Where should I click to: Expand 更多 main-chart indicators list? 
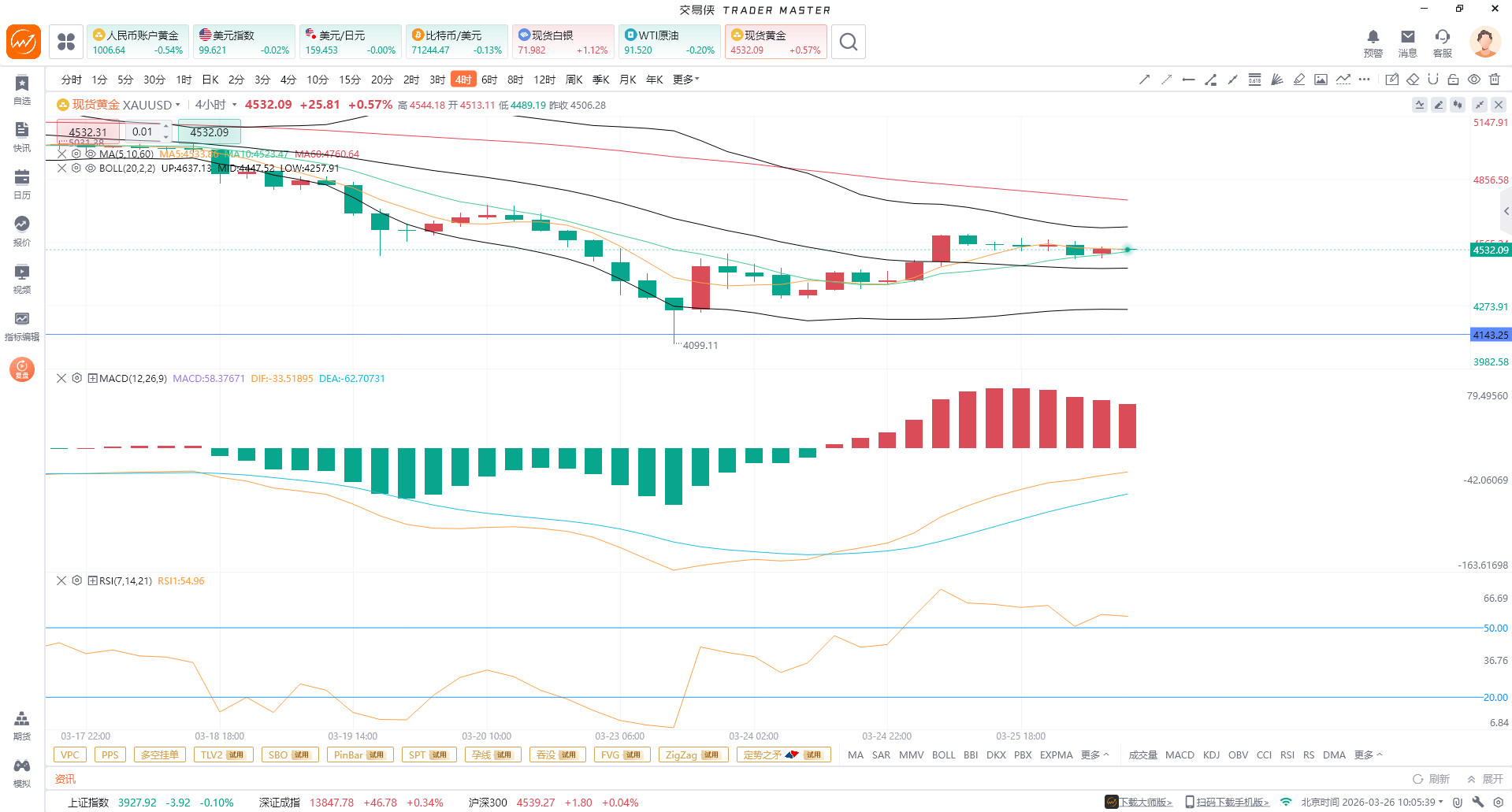1095,755
